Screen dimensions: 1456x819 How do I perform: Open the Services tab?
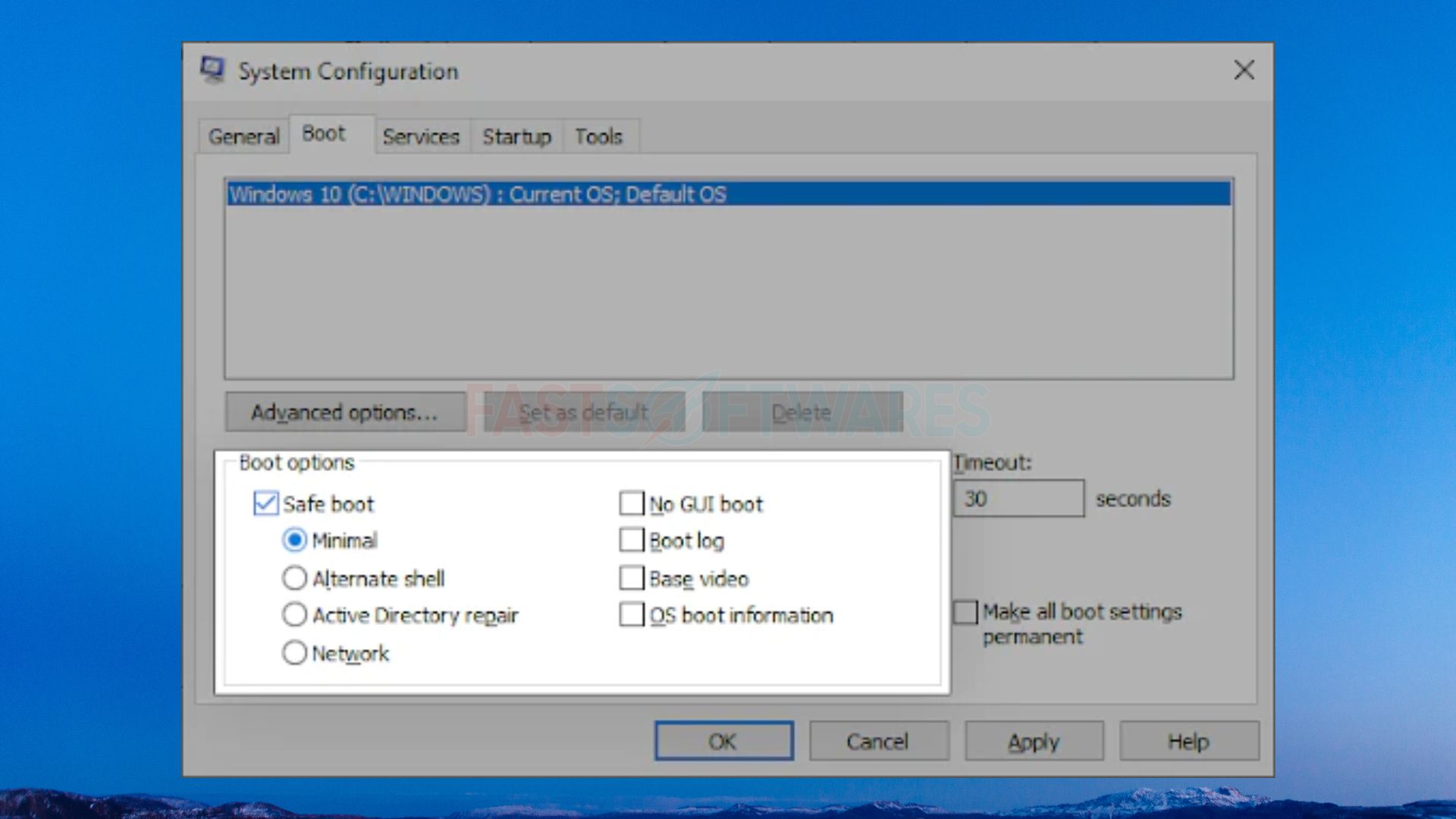click(x=421, y=136)
